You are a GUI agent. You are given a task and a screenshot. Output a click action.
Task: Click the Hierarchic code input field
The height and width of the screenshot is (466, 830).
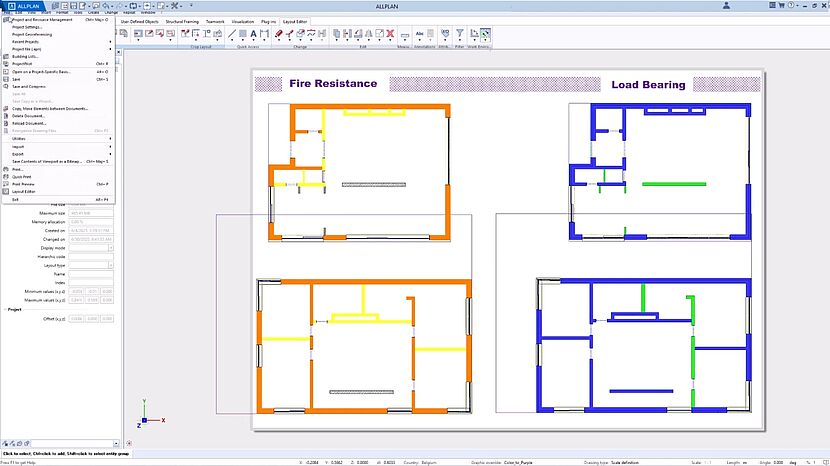(90, 256)
